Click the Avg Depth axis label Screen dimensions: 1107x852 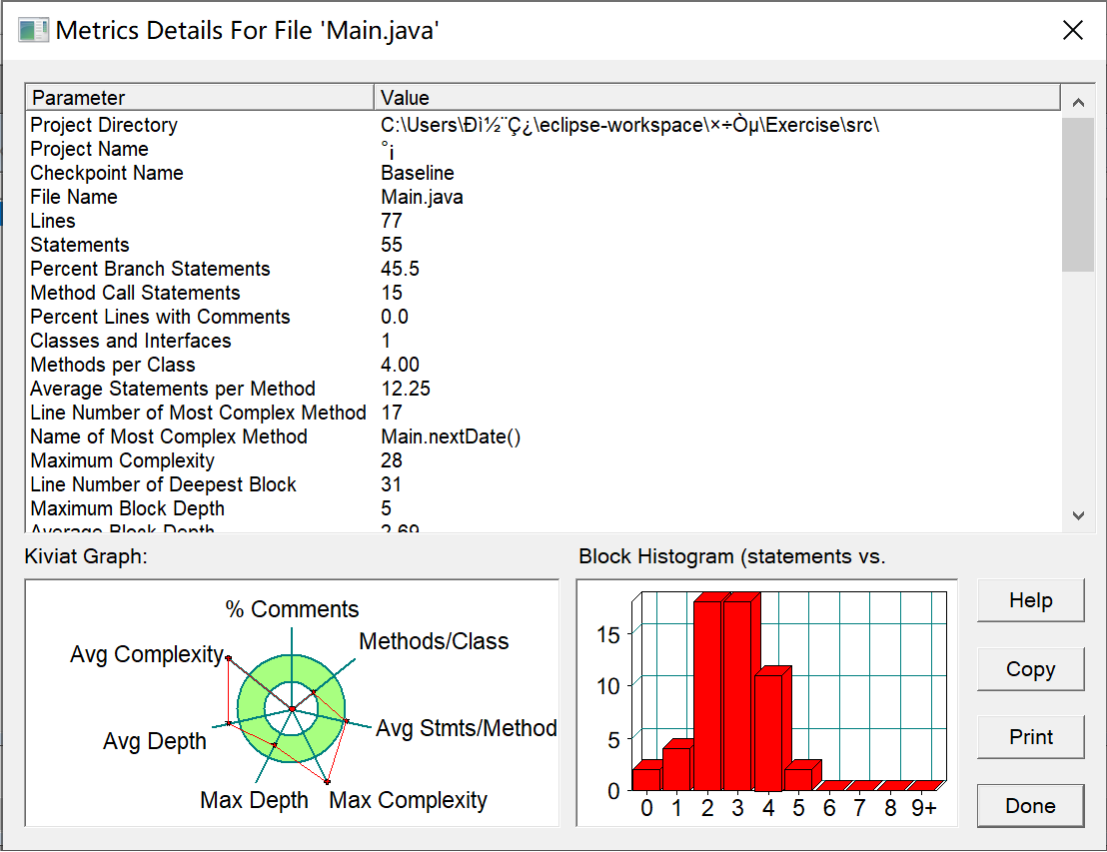155,741
